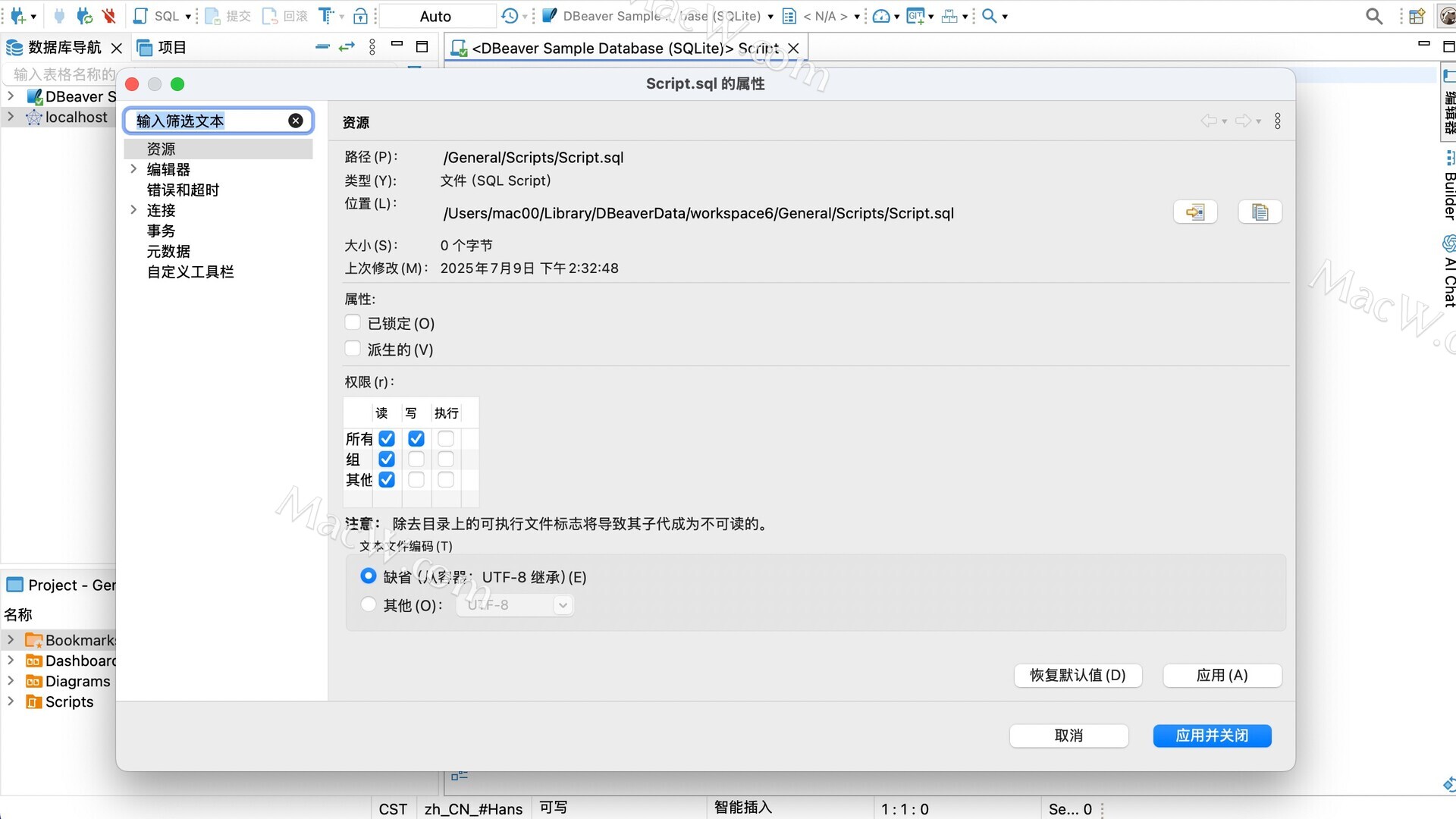The image size is (1456, 819).
Task: Click the Auto commit mode field
Action: click(436, 17)
